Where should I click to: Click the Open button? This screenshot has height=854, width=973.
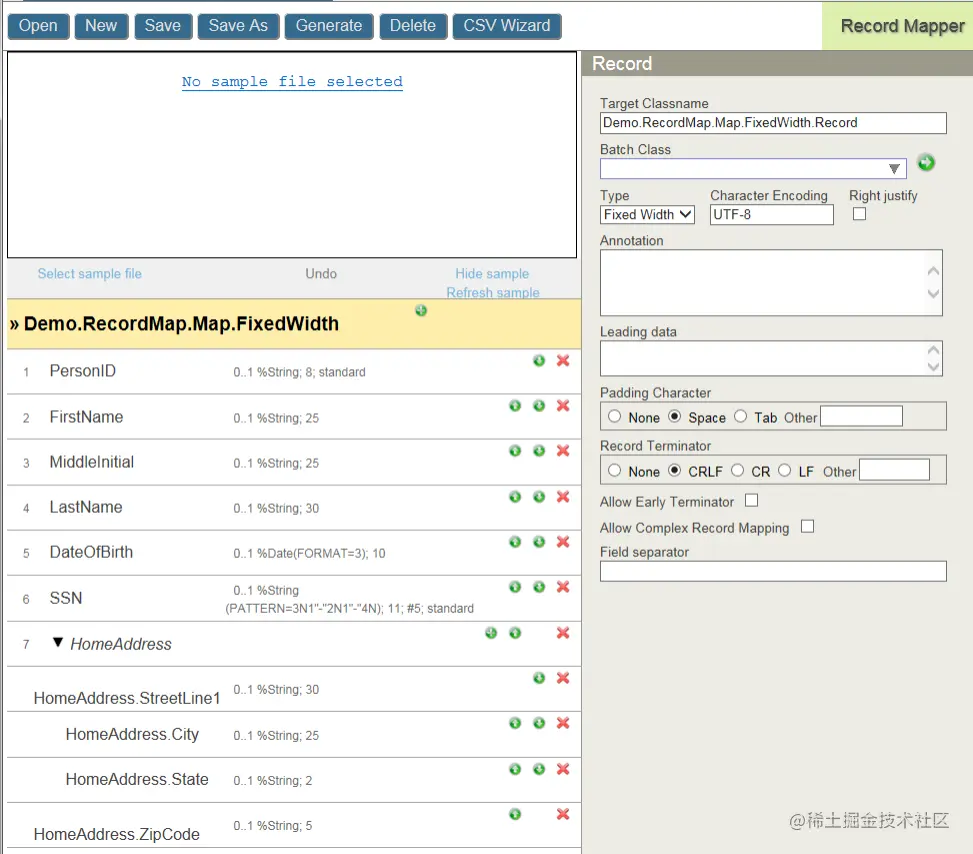click(x=38, y=26)
